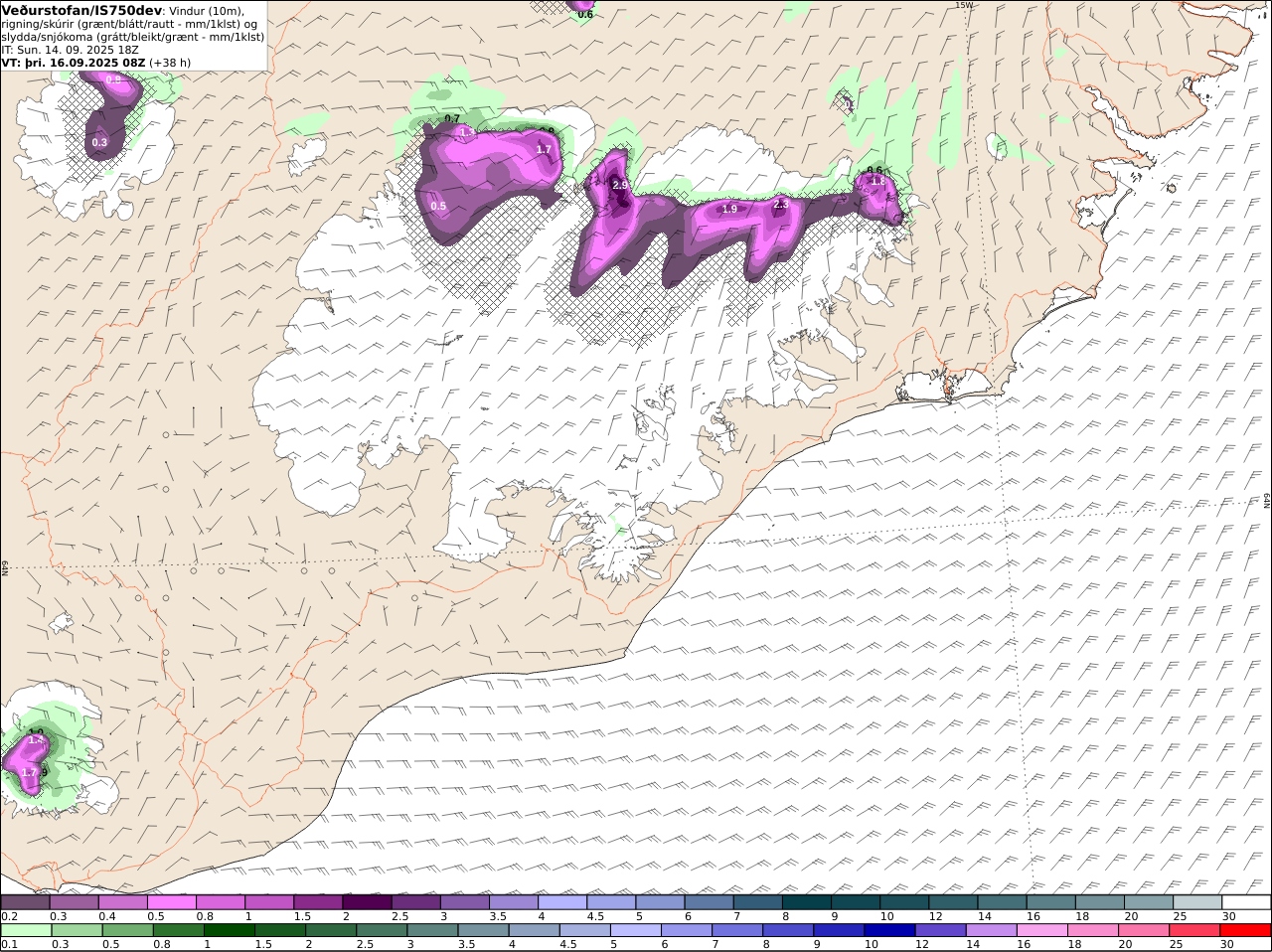
Task: Click the '0.1' label under the lower color scale
Action: click(x=10, y=945)
